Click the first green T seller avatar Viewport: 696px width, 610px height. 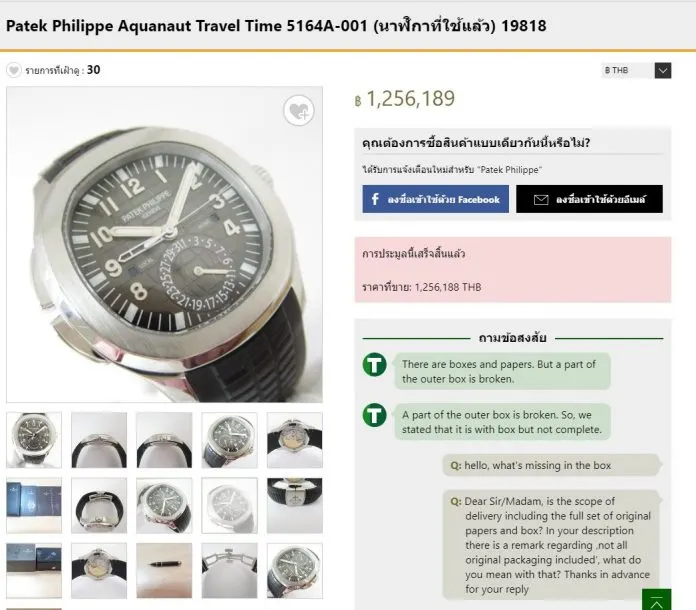375,365
